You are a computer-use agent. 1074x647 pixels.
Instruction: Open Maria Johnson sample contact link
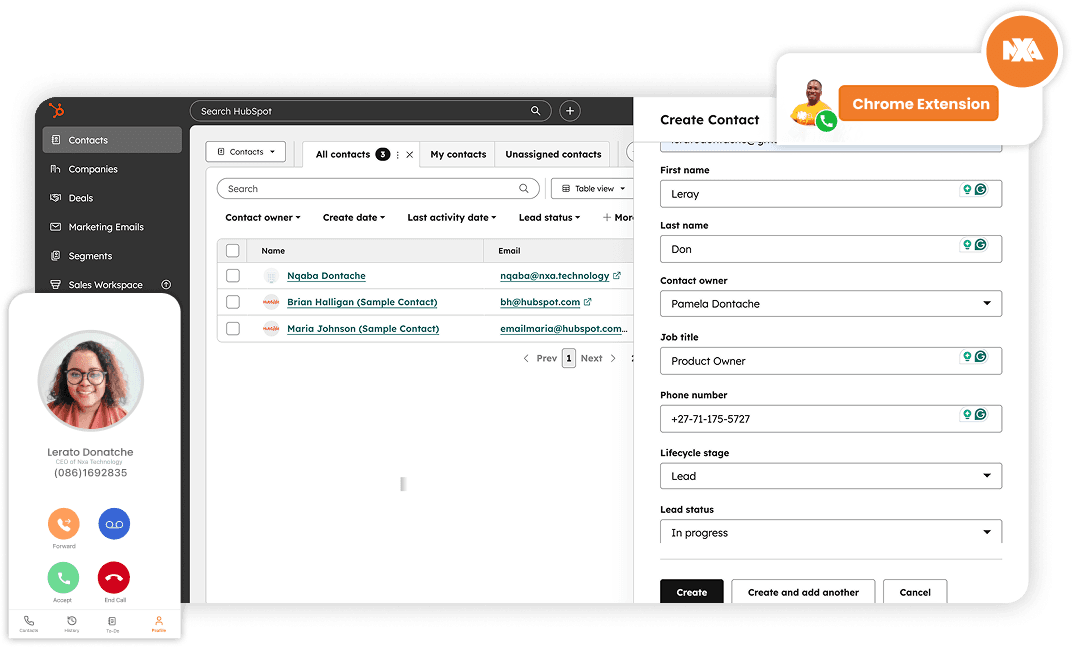363,329
